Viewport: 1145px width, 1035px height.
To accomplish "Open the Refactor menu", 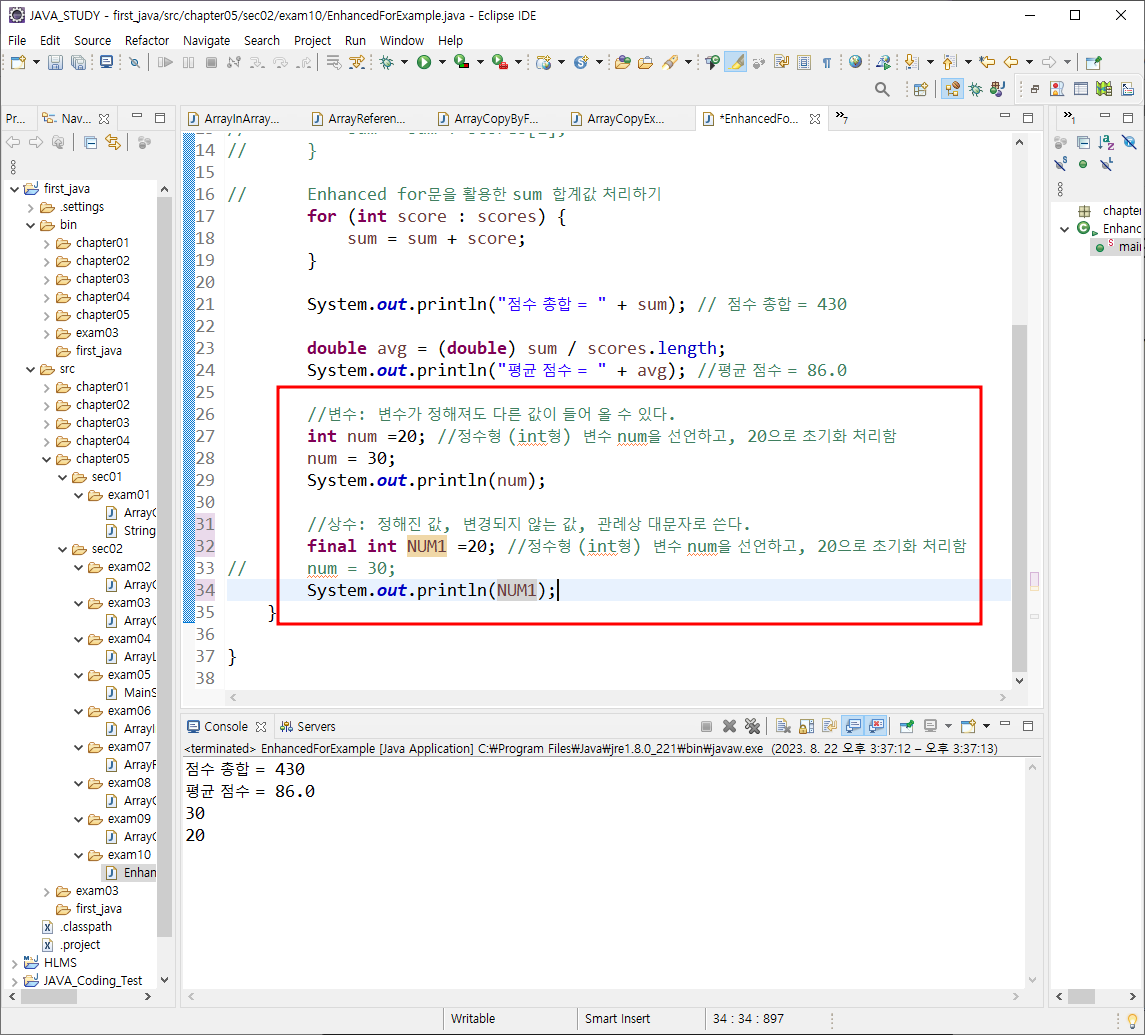I will pos(147,40).
